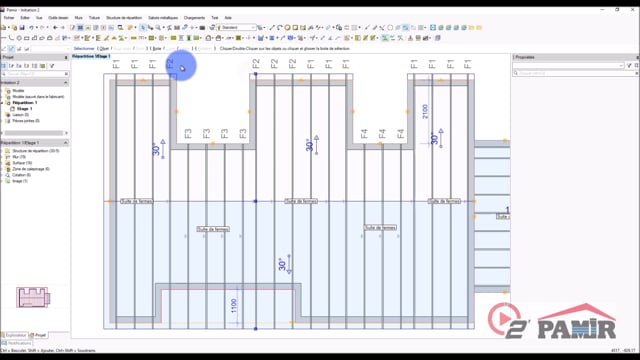Clear the Projet panel search field
The image size is (640, 360).
pyautogui.click(x=66, y=74)
